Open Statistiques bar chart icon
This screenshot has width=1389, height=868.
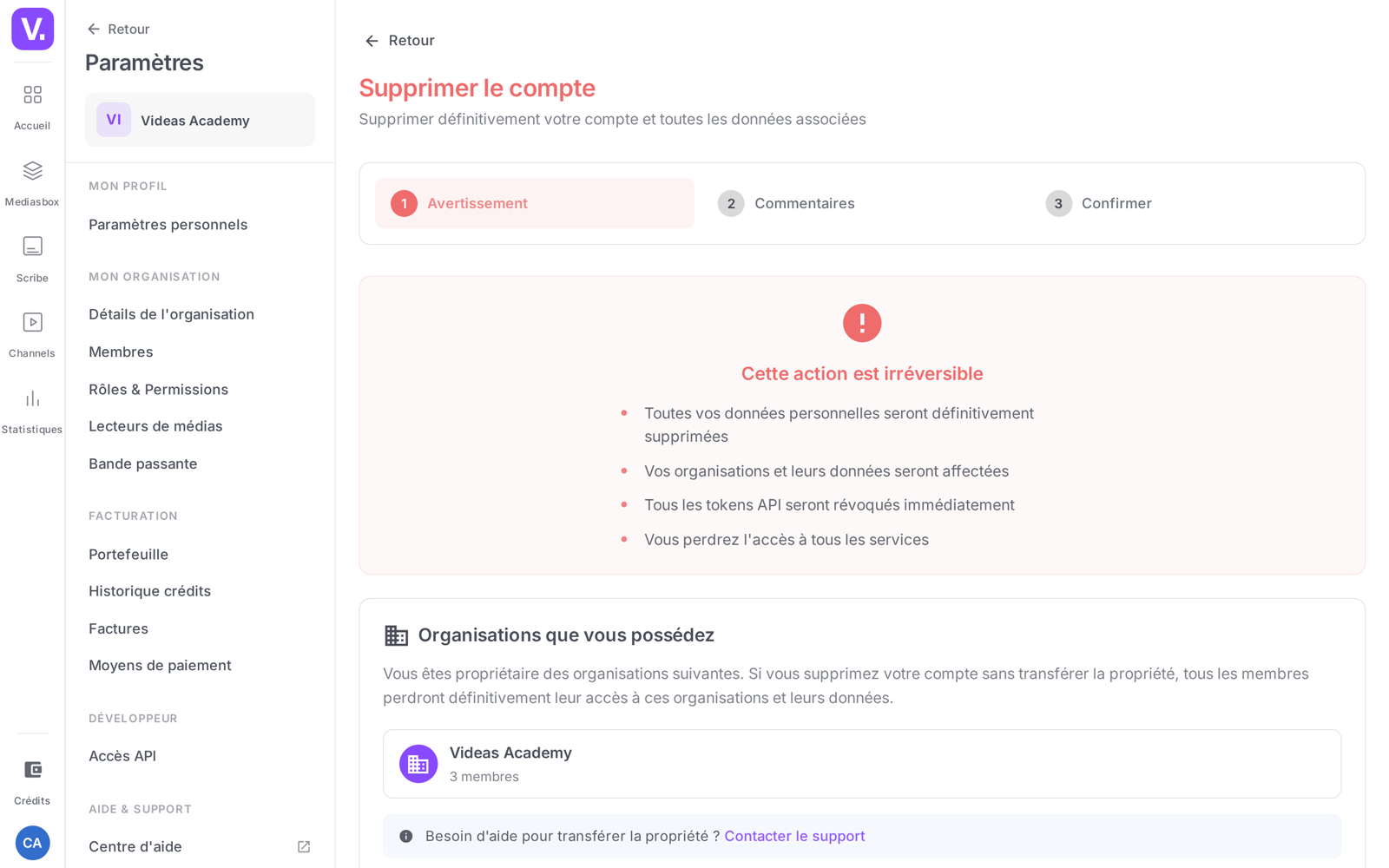pyautogui.click(x=32, y=398)
